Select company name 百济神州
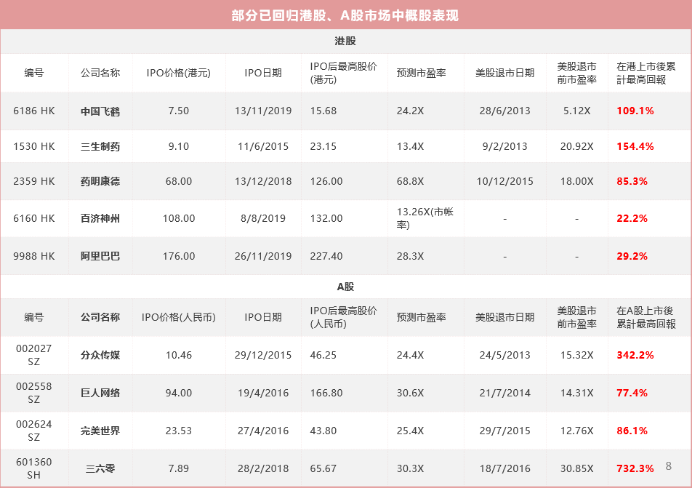Screen dimensions: 693x488 pyautogui.click(x=100, y=219)
